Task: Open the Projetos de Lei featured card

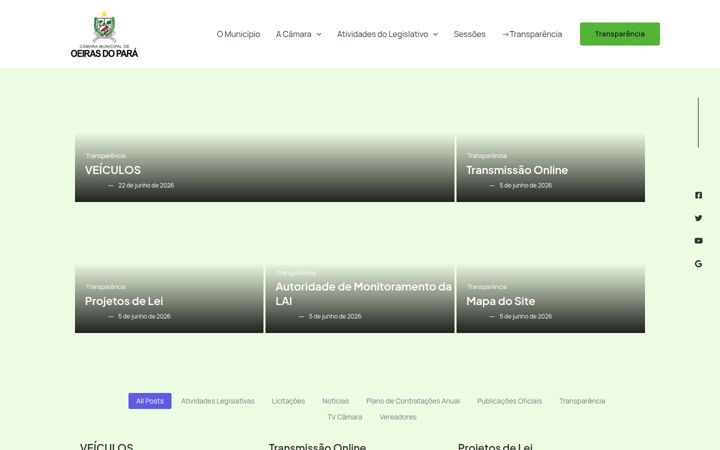Action: click(124, 301)
